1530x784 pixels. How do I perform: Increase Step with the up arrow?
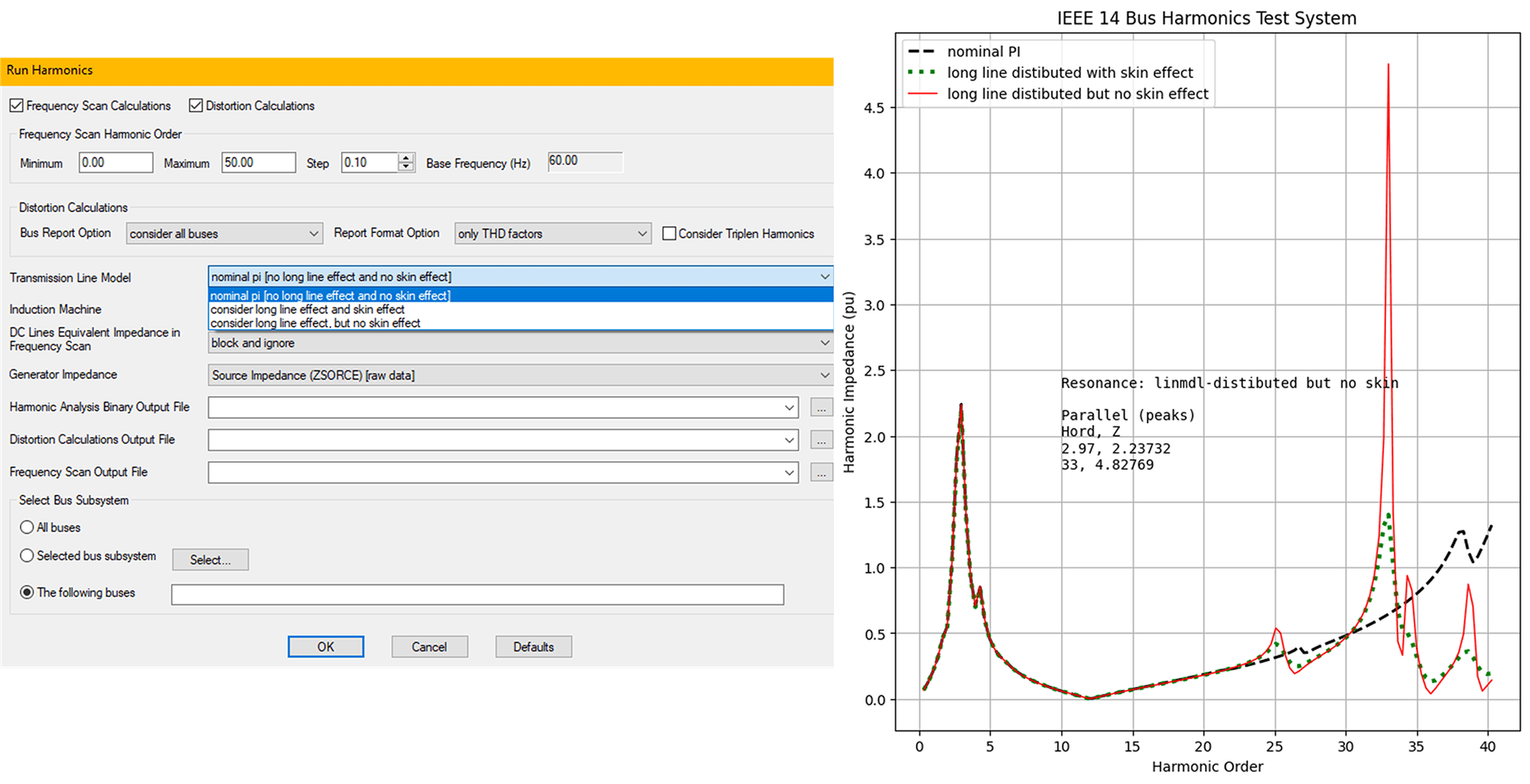406,158
